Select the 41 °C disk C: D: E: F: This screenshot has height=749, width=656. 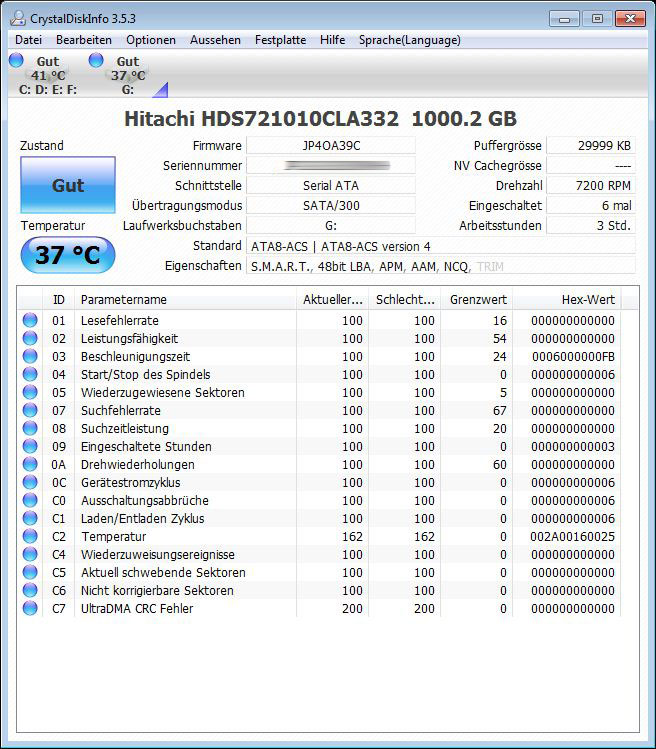[48, 75]
